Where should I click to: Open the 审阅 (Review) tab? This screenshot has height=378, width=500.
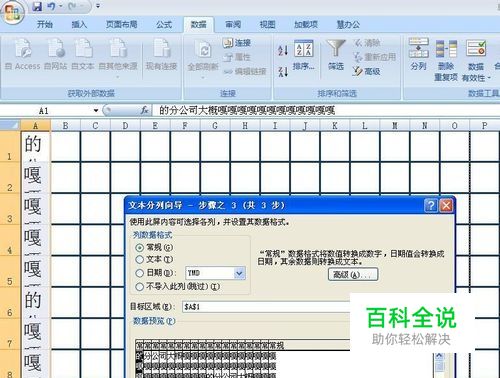click(x=233, y=24)
